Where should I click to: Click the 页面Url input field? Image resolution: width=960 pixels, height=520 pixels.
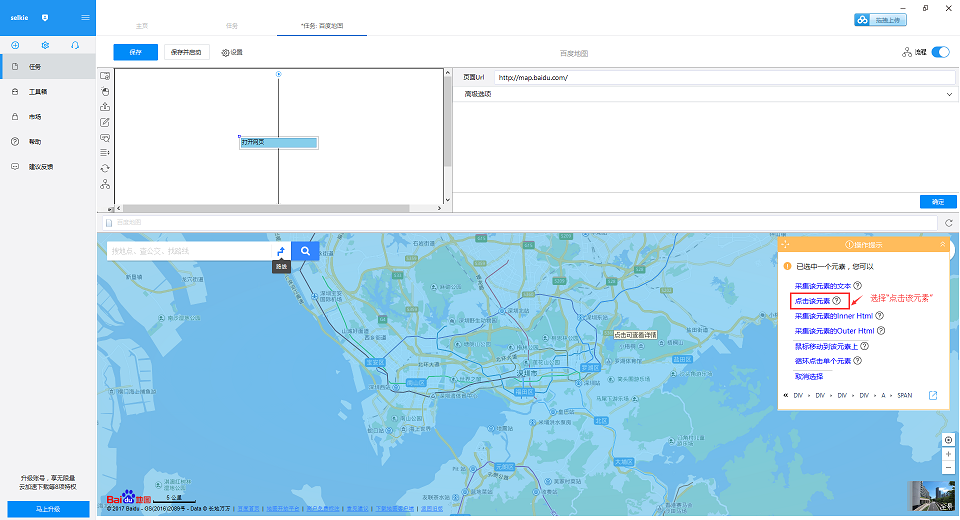coord(724,77)
